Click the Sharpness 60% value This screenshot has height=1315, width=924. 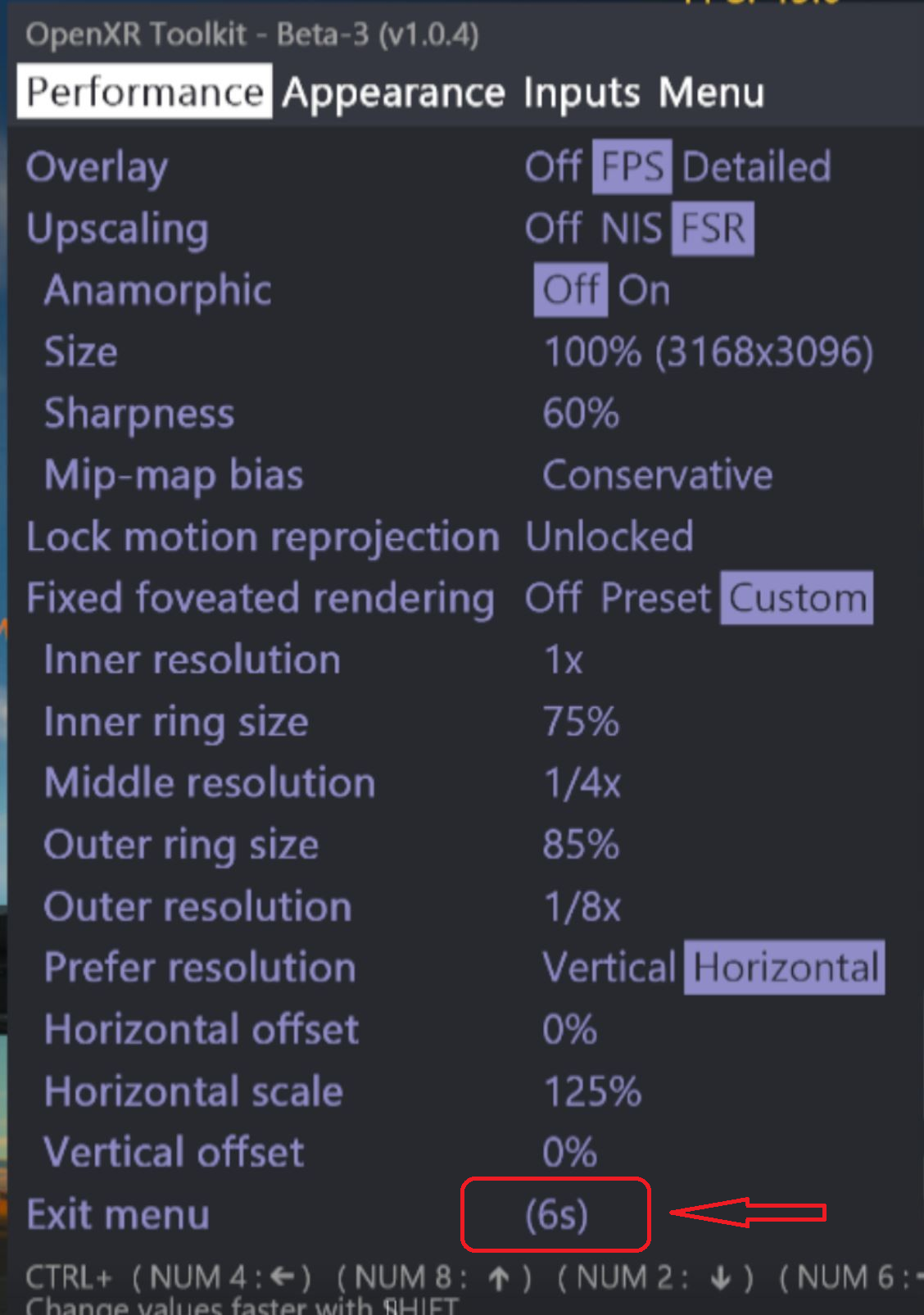[x=580, y=414]
